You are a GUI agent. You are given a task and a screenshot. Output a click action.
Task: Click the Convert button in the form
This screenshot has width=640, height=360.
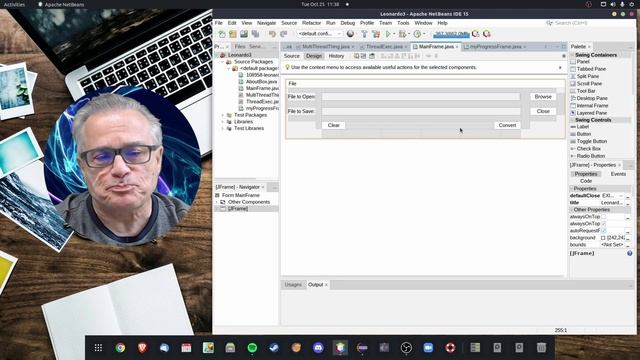tap(507, 125)
